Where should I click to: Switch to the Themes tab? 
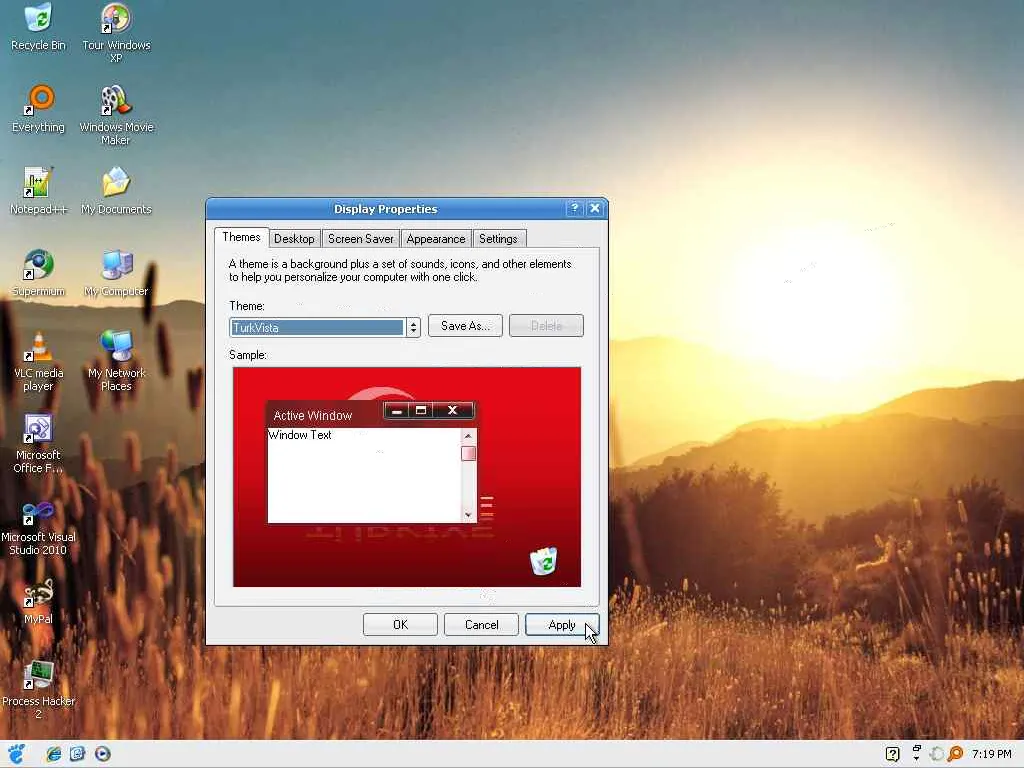pos(241,237)
